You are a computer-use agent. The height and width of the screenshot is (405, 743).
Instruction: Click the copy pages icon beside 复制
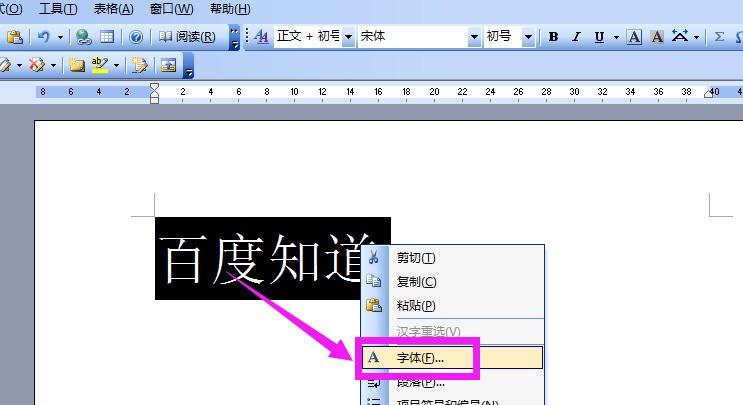tap(373, 281)
